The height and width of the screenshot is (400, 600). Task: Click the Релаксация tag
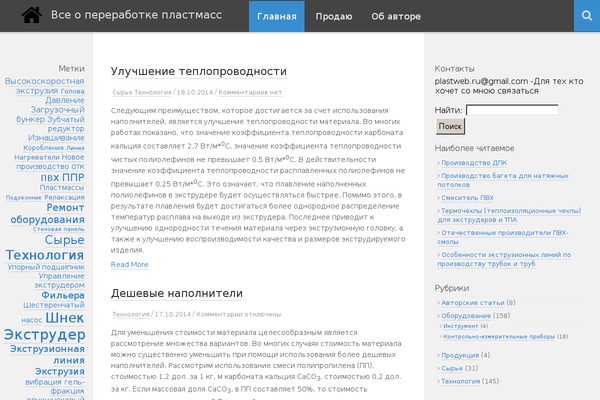click(x=64, y=198)
